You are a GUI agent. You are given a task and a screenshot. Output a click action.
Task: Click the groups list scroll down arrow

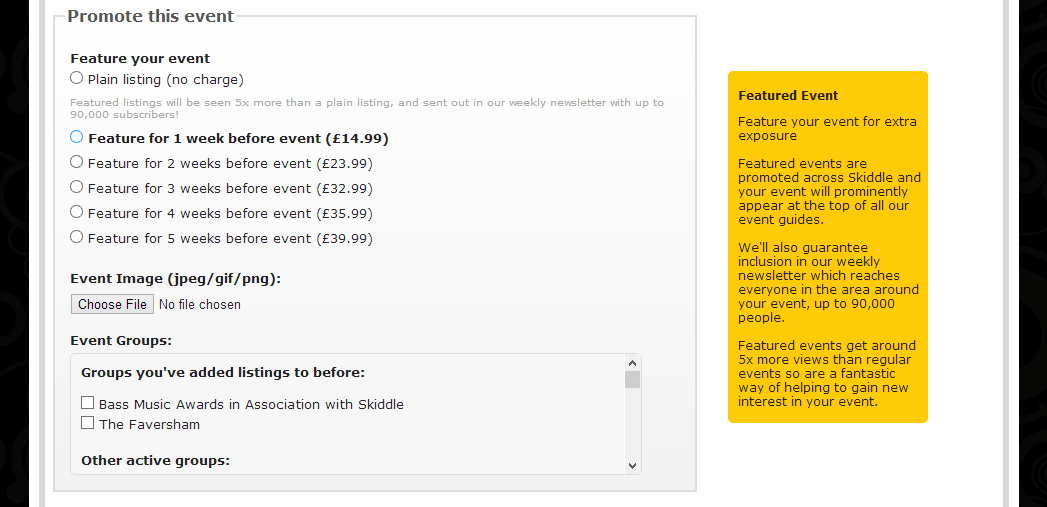[631, 465]
